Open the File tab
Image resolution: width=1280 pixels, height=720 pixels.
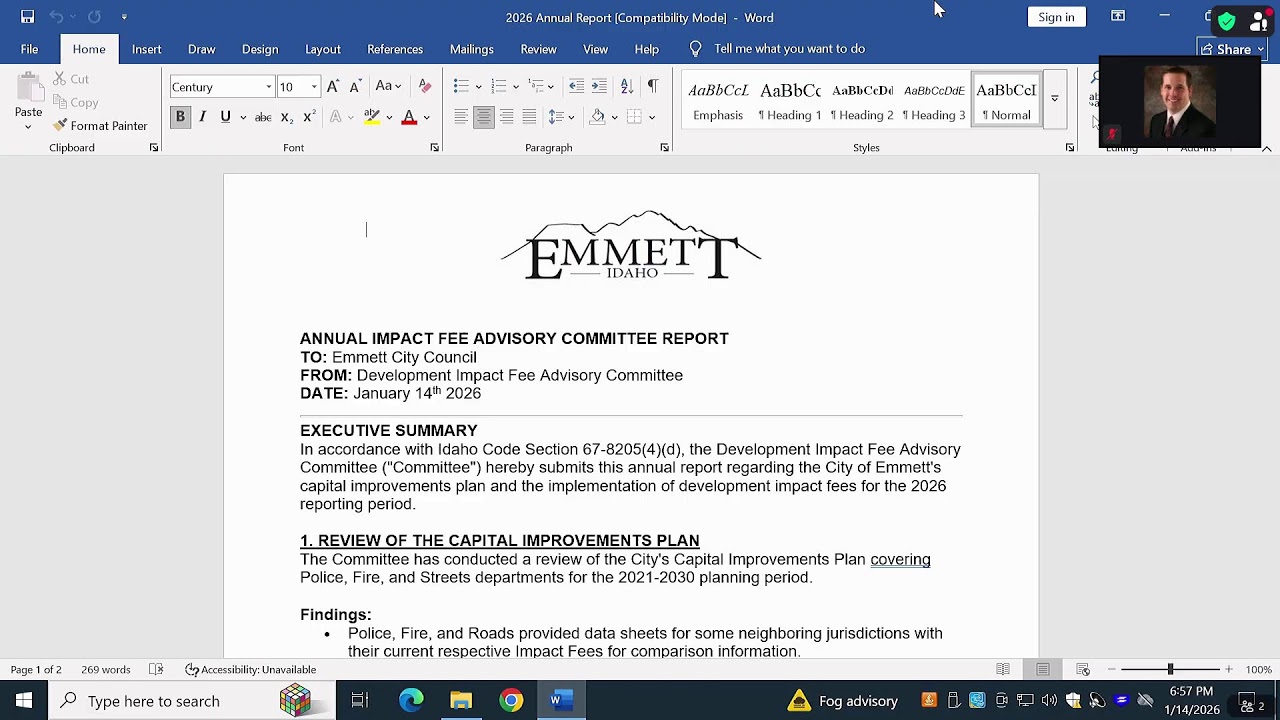tap(29, 49)
